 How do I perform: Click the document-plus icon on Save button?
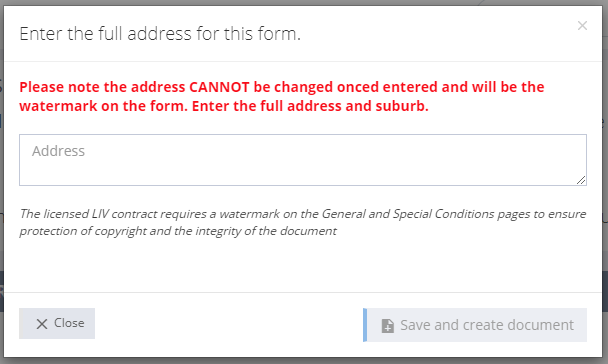pyautogui.click(x=387, y=326)
